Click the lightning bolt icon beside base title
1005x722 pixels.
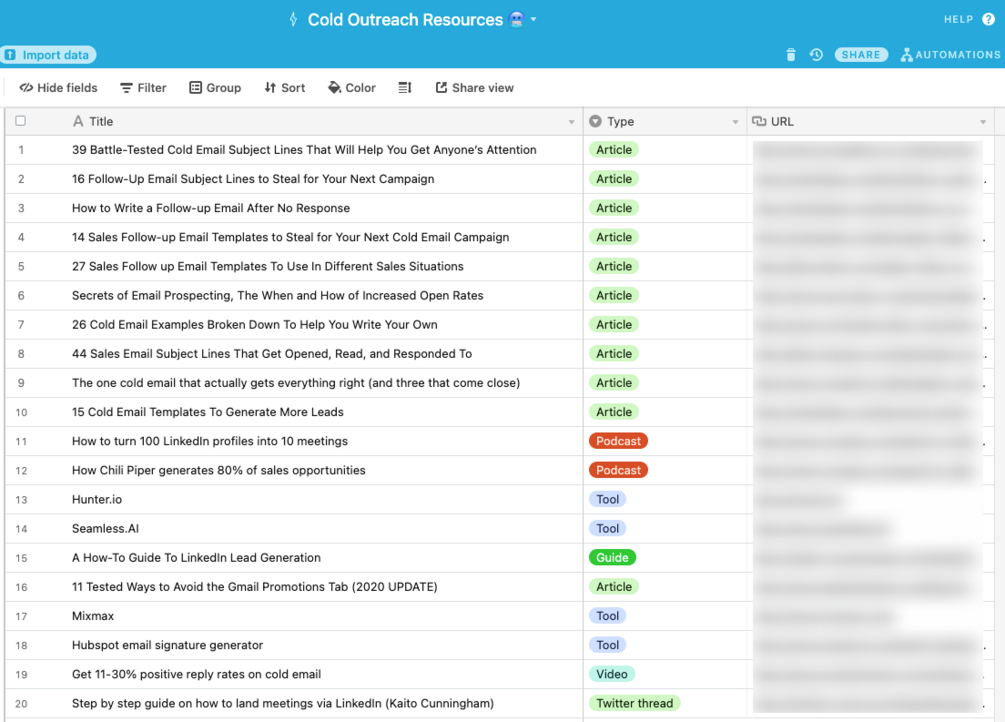pyautogui.click(x=294, y=19)
